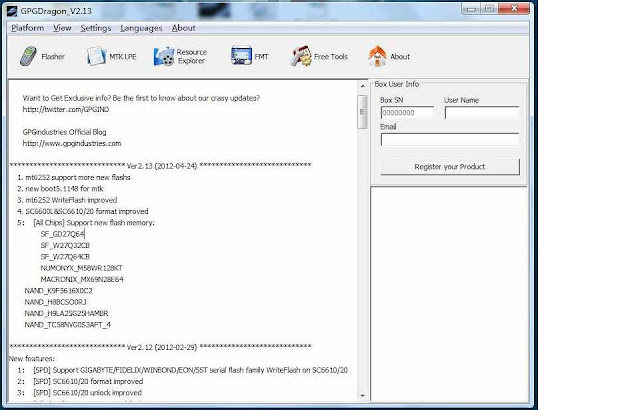
Task: Click the changelog scrollbar thumb
Action: [362, 112]
